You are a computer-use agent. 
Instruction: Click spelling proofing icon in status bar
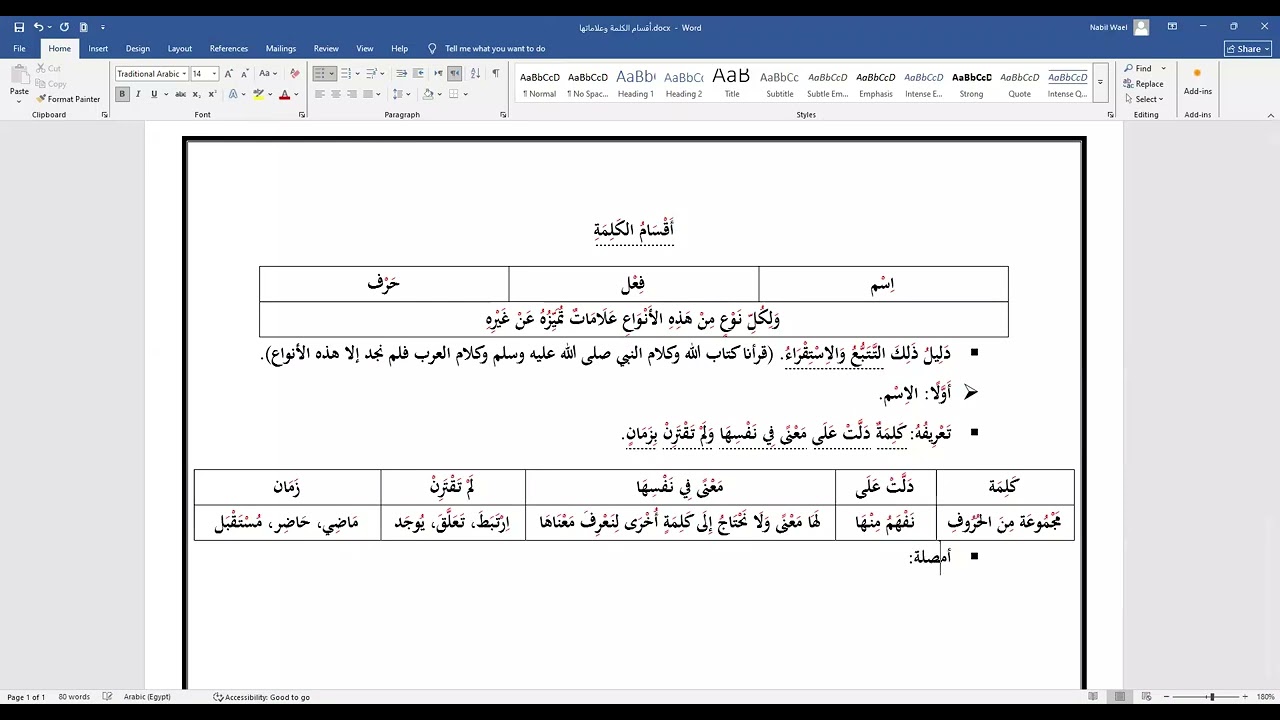point(107,697)
